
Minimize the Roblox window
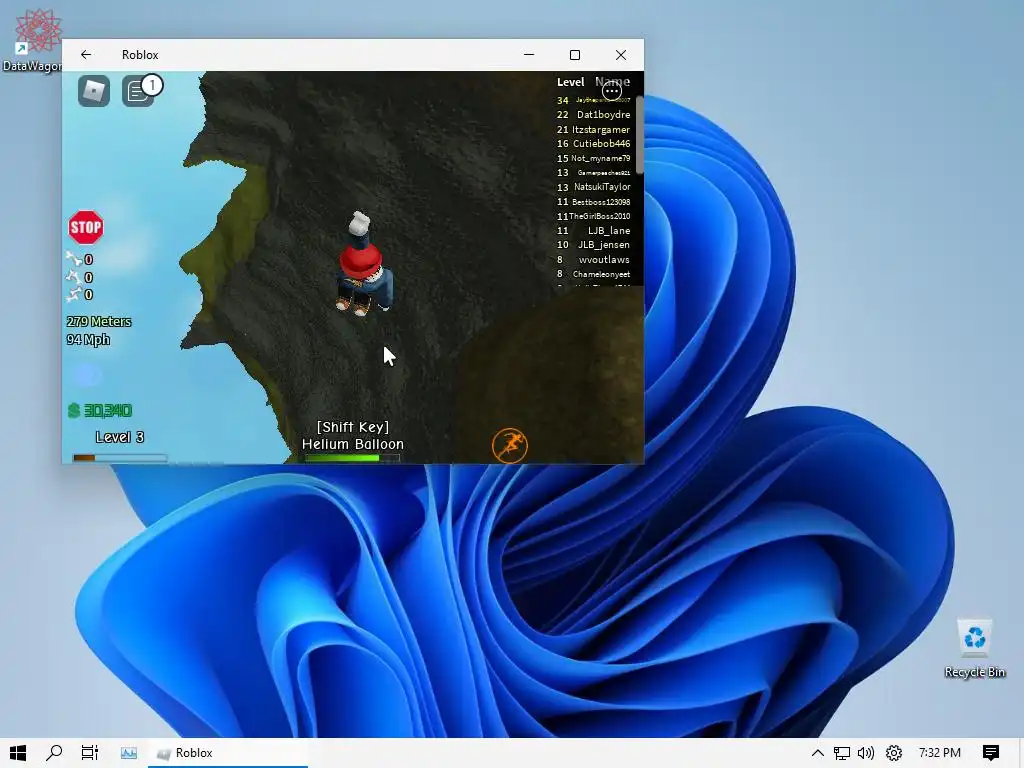pyautogui.click(x=529, y=55)
